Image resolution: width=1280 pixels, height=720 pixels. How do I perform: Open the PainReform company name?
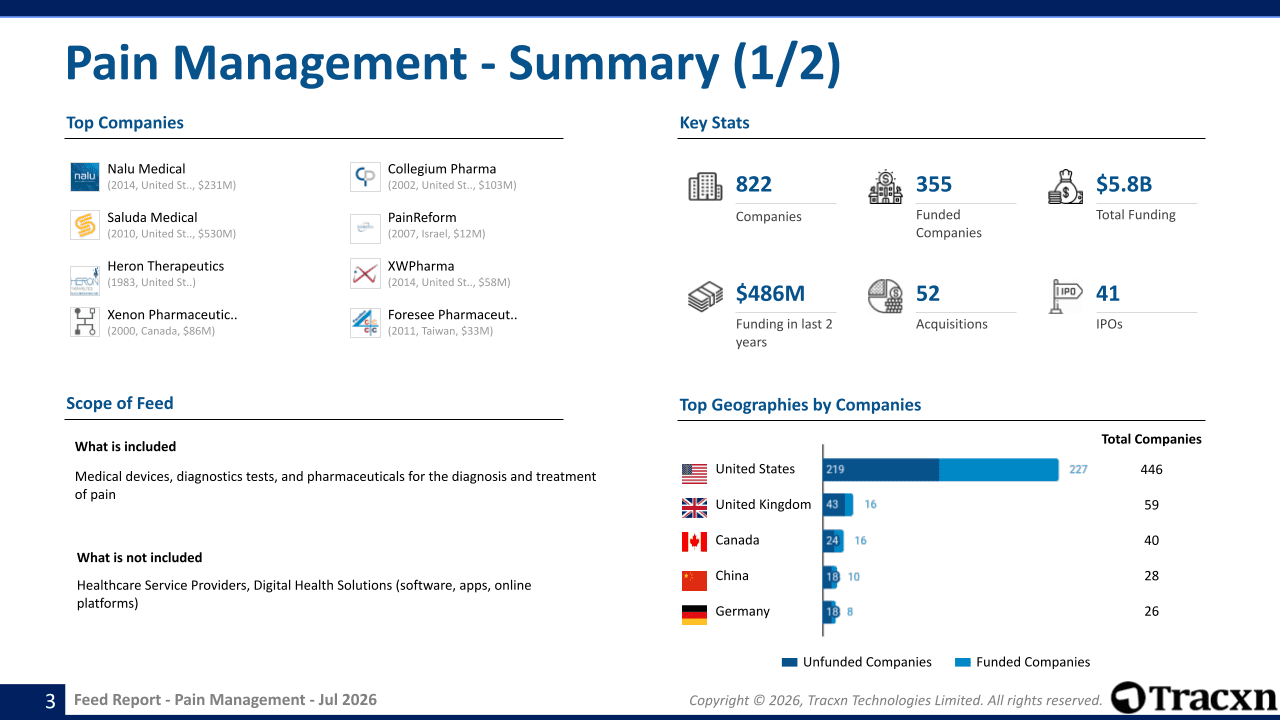click(x=422, y=218)
